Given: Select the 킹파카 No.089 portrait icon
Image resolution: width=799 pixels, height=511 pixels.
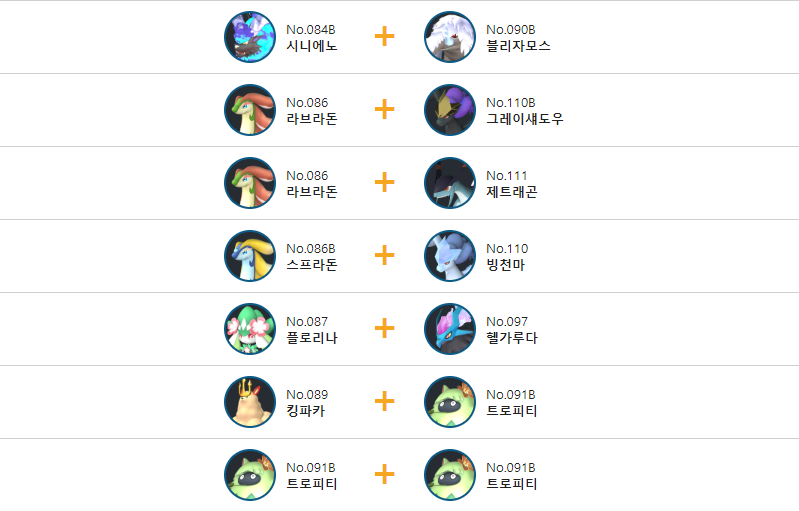Looking at the screenshot, I should 250,401.
